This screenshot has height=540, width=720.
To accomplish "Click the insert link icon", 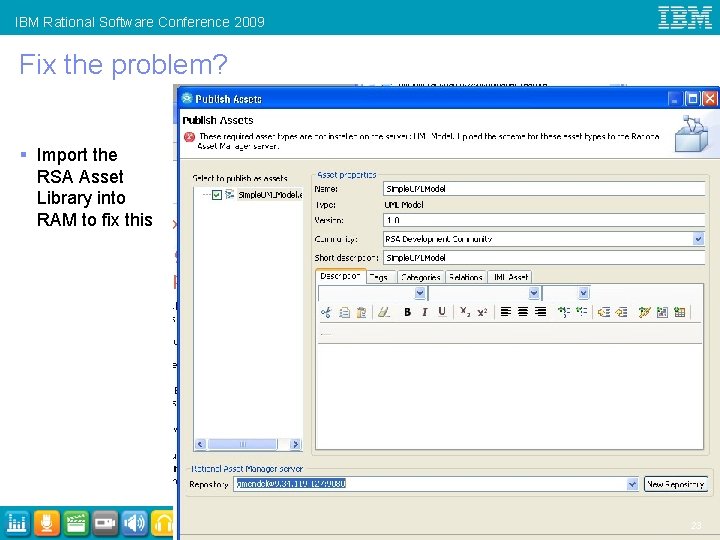I will (644, 312).
